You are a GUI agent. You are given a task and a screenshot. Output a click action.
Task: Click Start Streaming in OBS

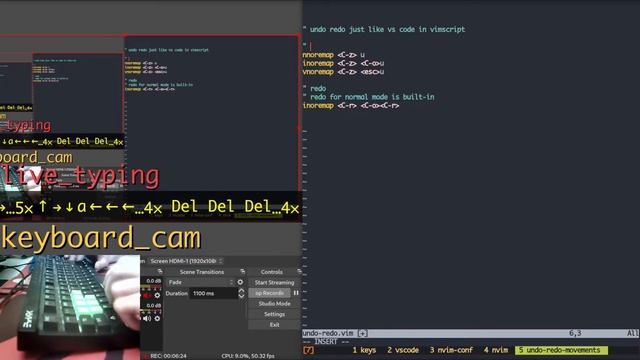[x=274, y=282]
